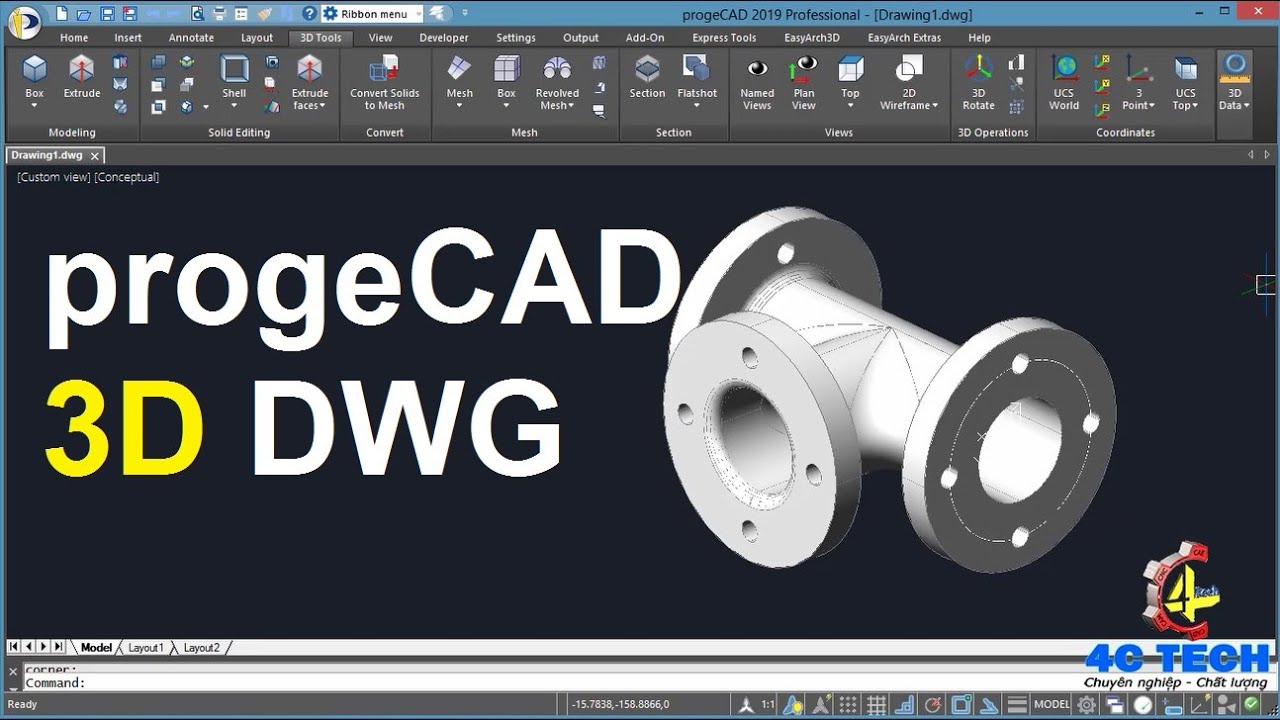Click the 3D Array icon

click(1016, 106)
